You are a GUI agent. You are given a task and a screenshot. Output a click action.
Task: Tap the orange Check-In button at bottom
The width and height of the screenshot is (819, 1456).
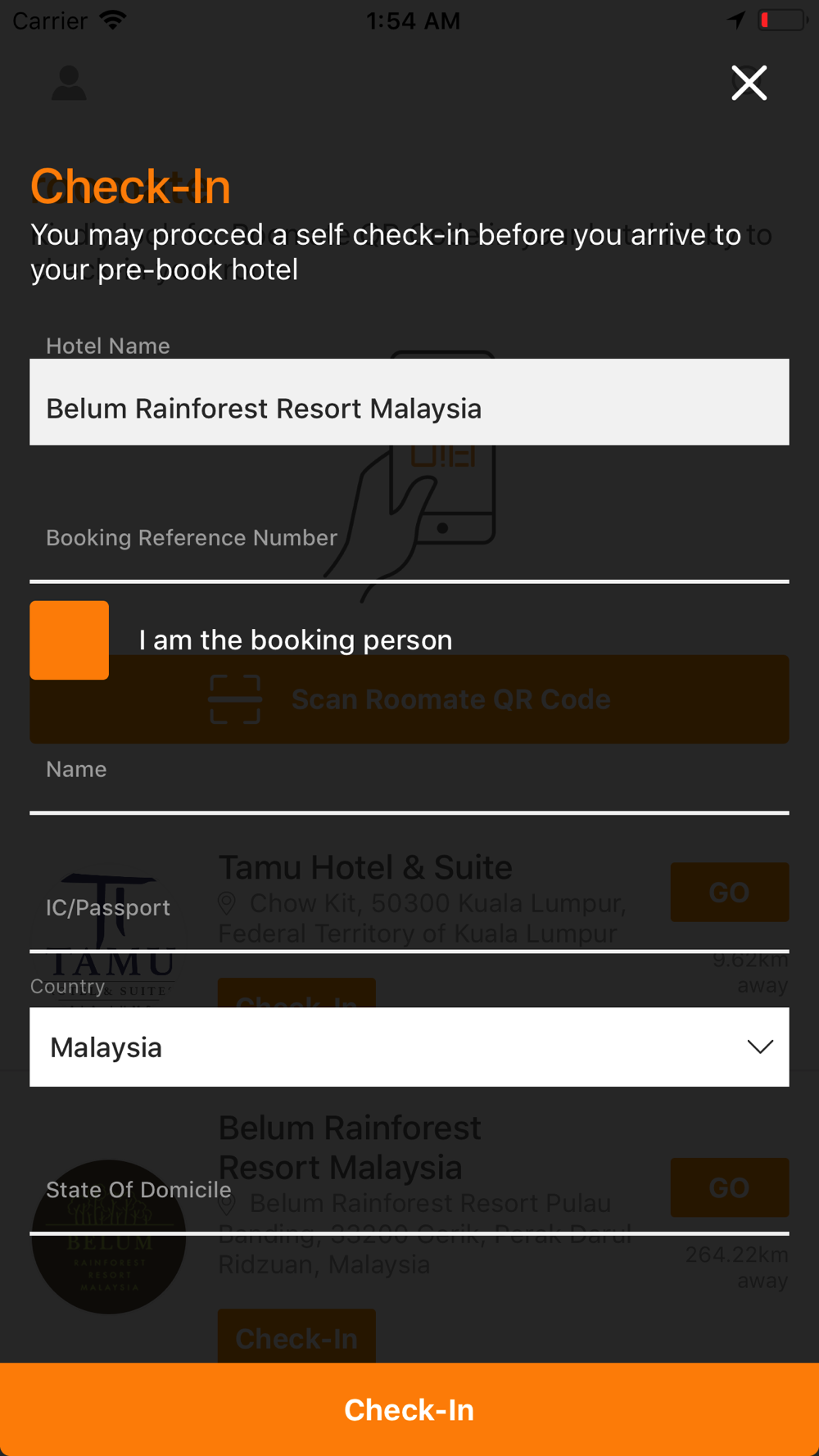tap(409, 1409)
